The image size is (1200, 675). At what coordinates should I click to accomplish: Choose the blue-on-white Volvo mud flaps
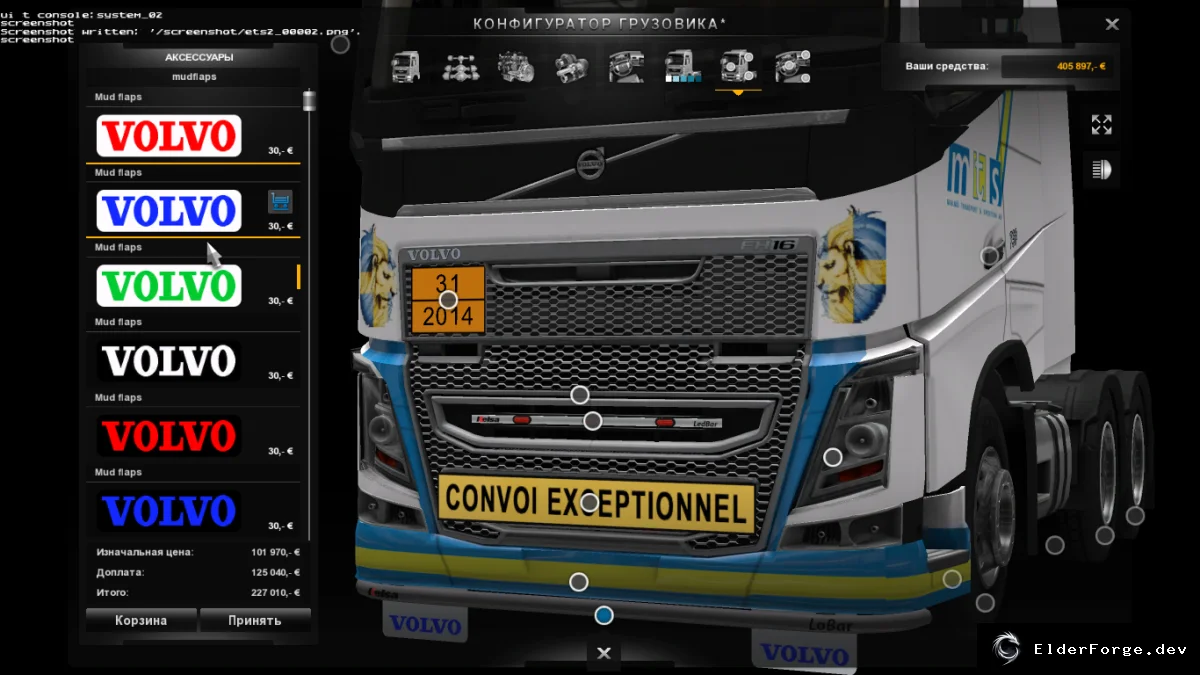(169, 211)
